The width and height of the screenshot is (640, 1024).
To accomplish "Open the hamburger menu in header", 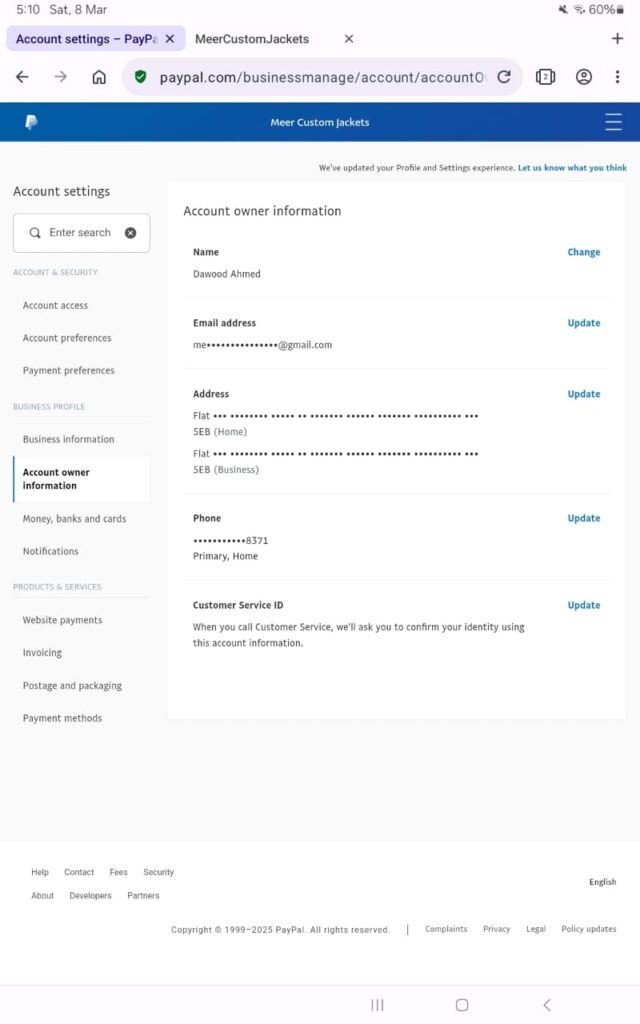I will point(613,122).
